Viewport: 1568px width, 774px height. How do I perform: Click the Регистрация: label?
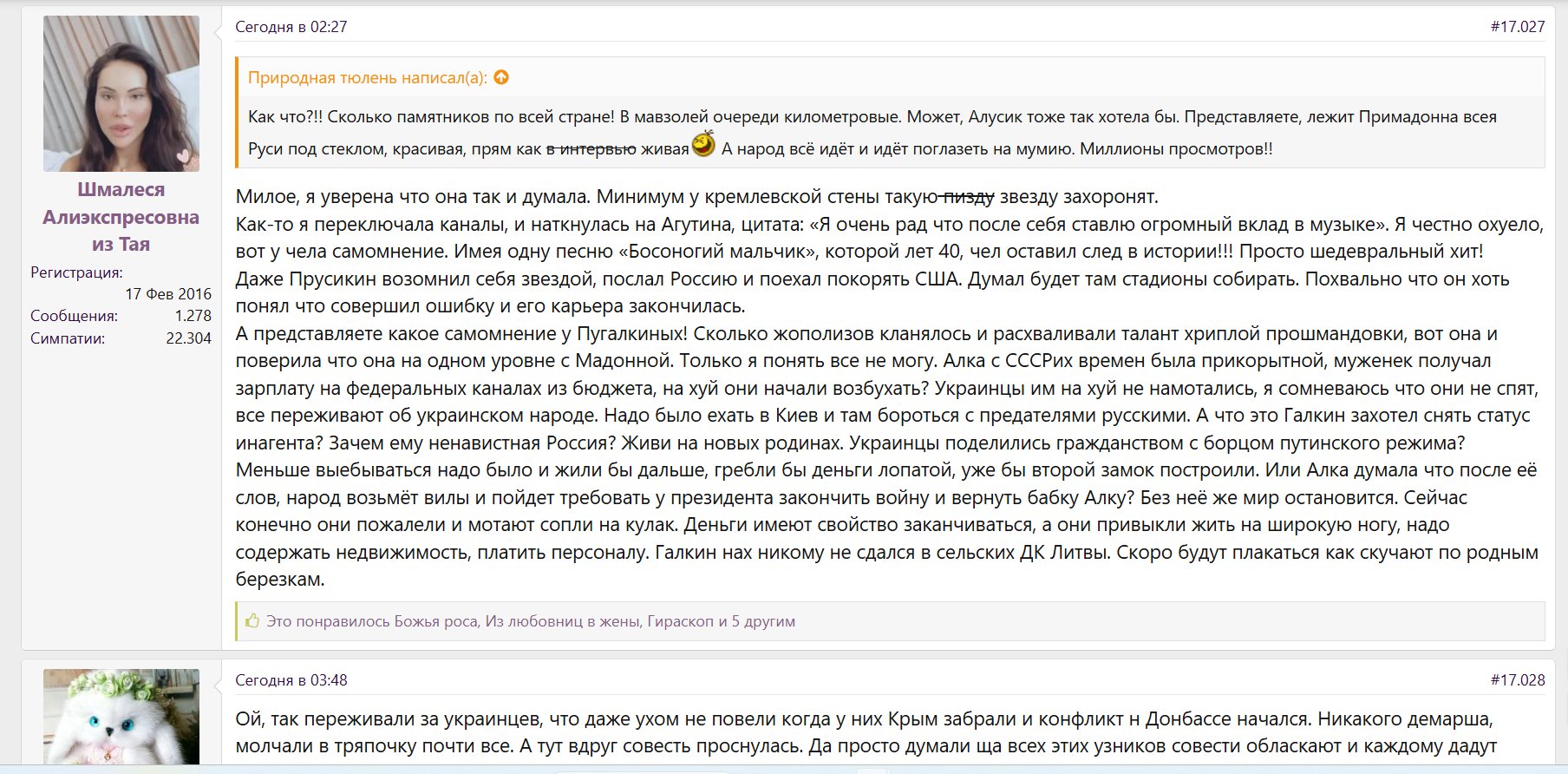pyautogui.click(x=76, y=272)
